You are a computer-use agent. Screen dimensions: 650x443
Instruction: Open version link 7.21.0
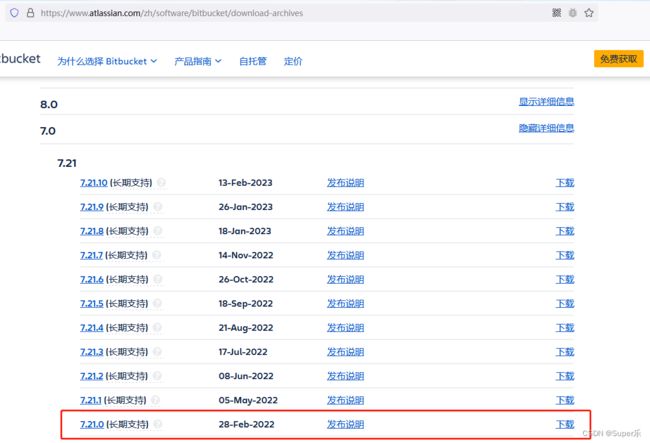tap(92, 424)
